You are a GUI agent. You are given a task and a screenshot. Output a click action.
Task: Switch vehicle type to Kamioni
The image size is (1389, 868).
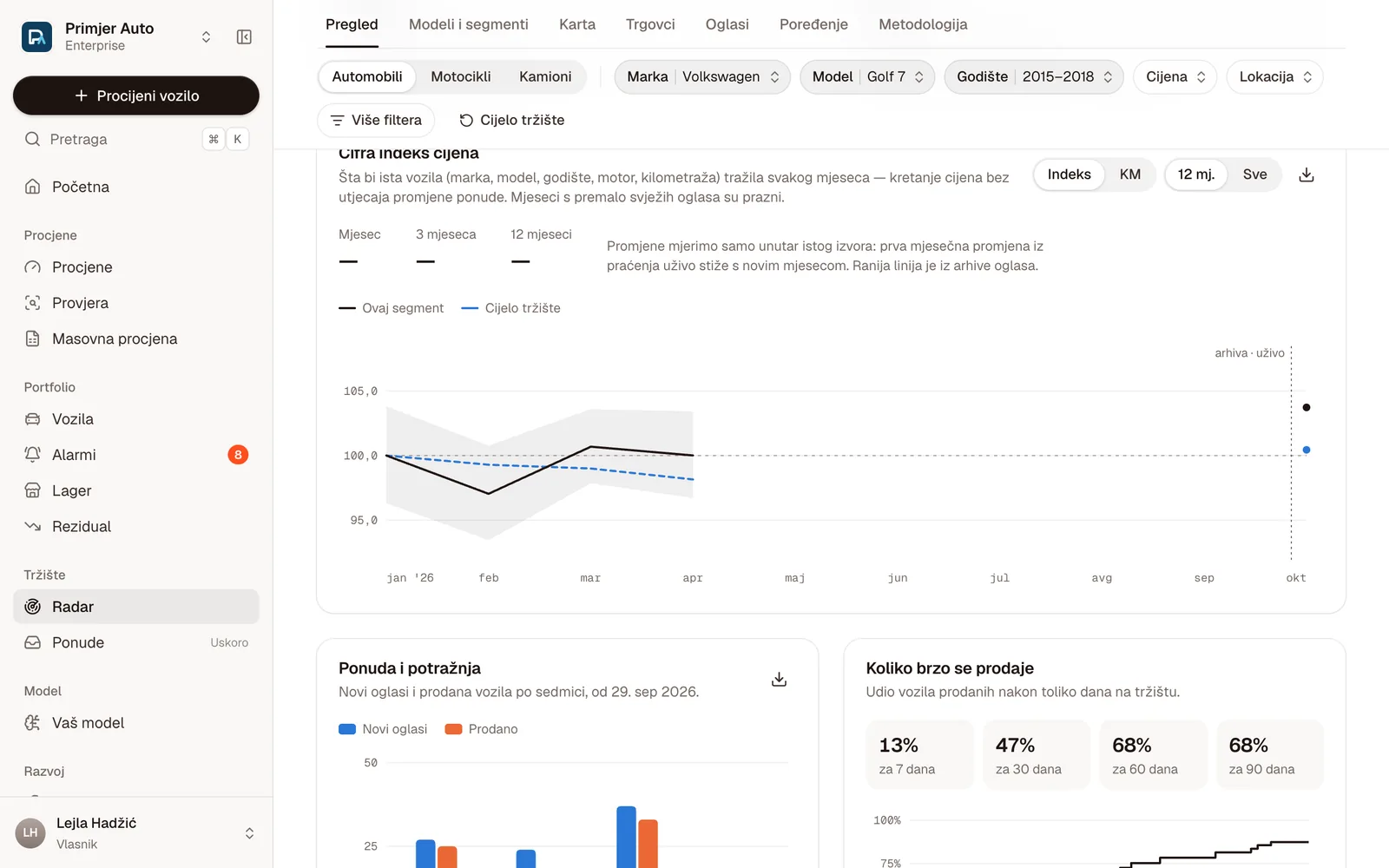coord(545,76)
